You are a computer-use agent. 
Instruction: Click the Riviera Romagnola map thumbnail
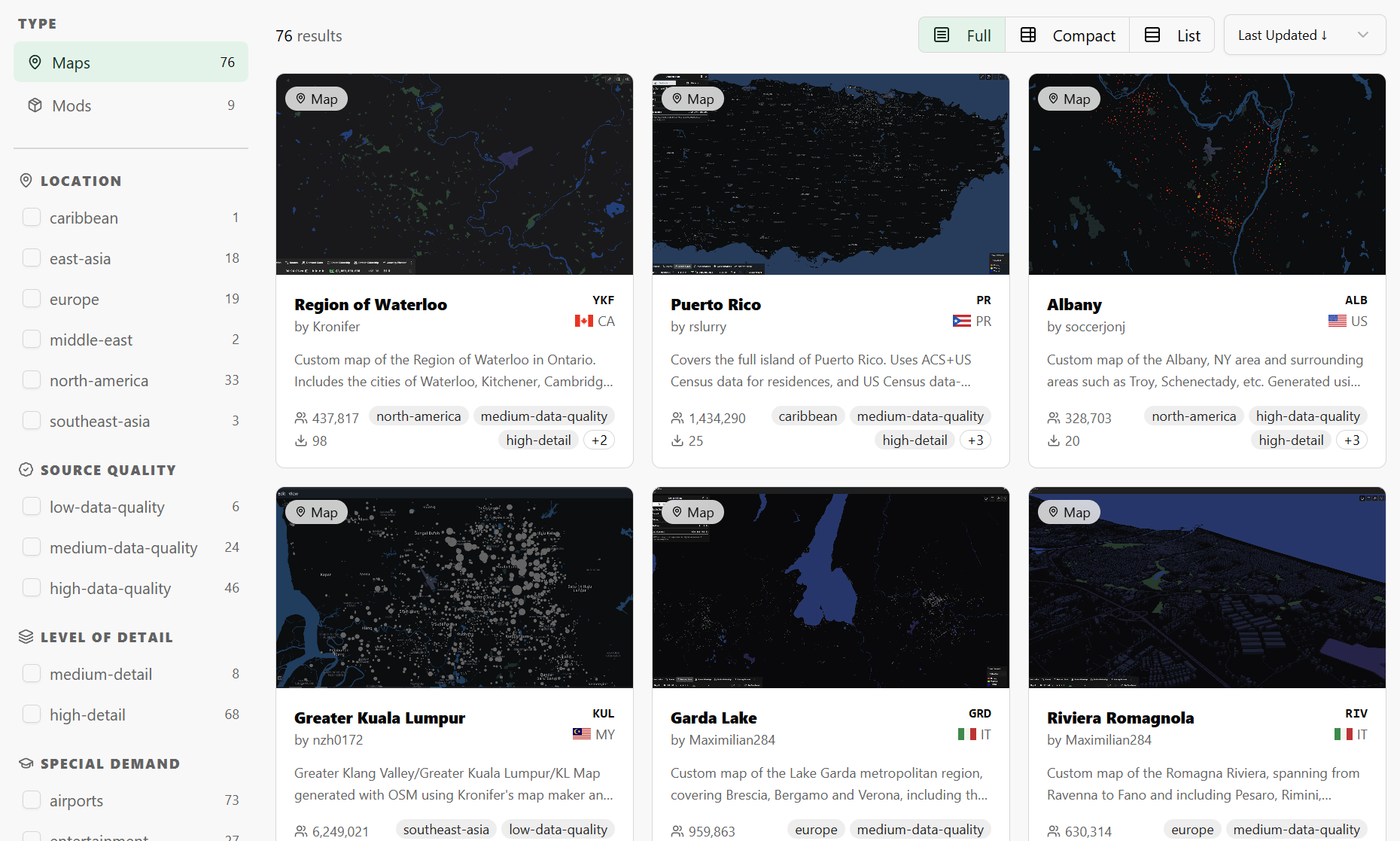point(1206,588)
